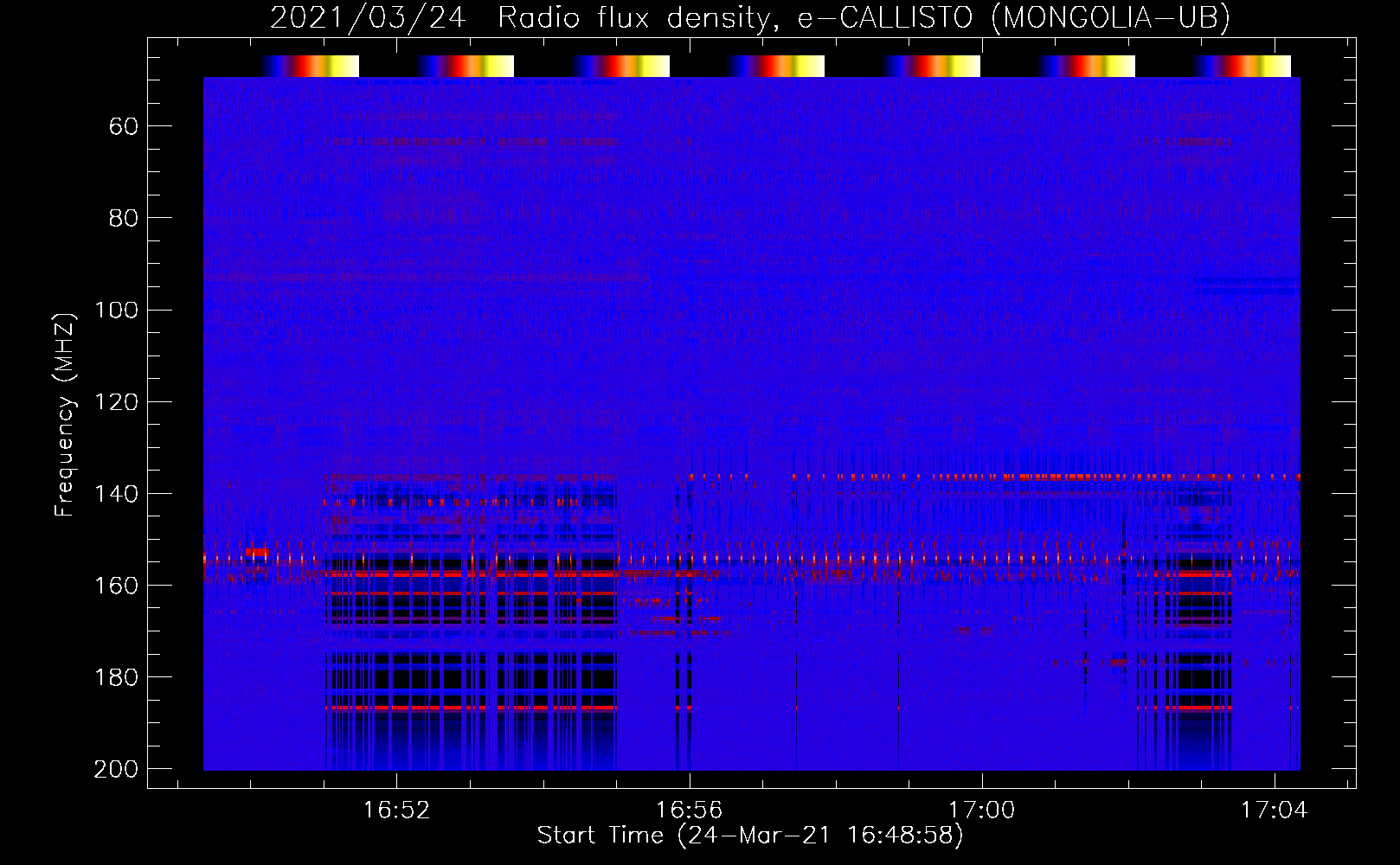Screen dimensions: 1400x865
Task: Click the 60 MHz frequency tick label
Action: [124, 126]
